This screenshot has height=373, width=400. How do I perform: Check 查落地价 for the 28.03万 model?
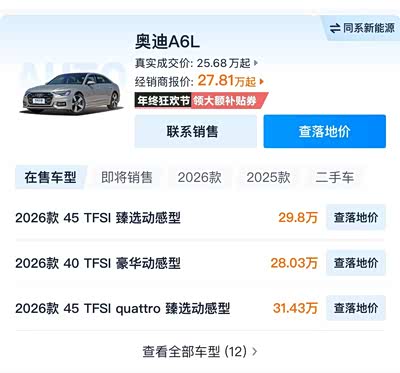(x=356, y=263)
